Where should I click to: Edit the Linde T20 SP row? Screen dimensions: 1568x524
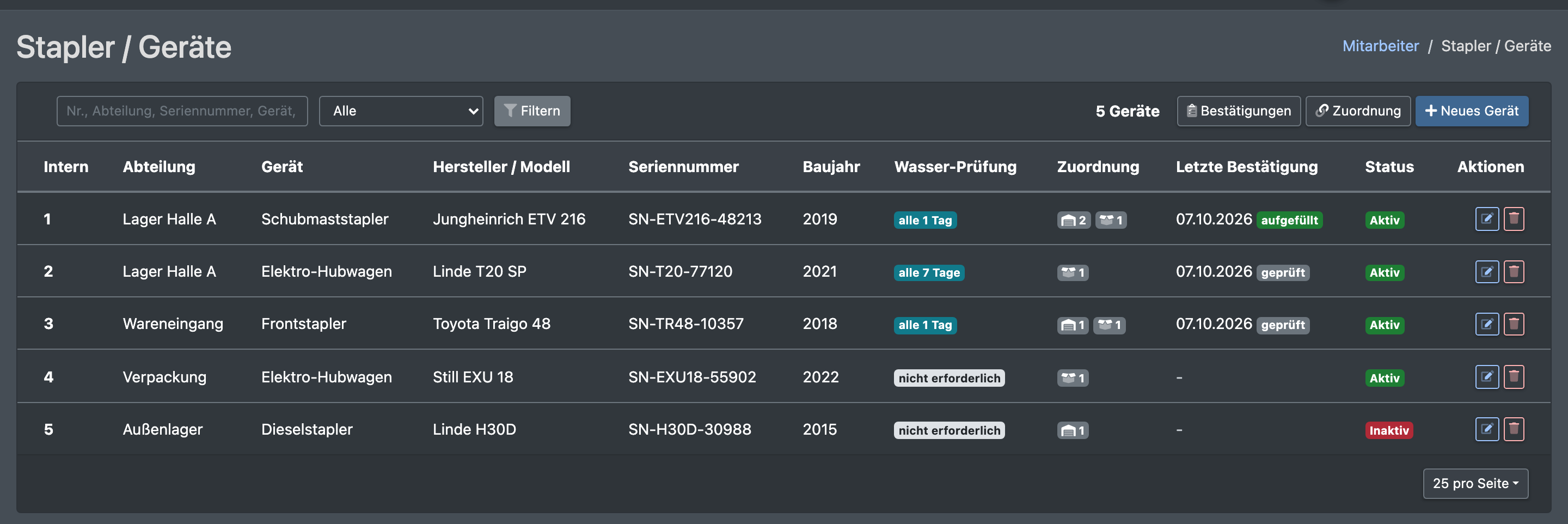pyautogui.click(x=1486, y=271)
